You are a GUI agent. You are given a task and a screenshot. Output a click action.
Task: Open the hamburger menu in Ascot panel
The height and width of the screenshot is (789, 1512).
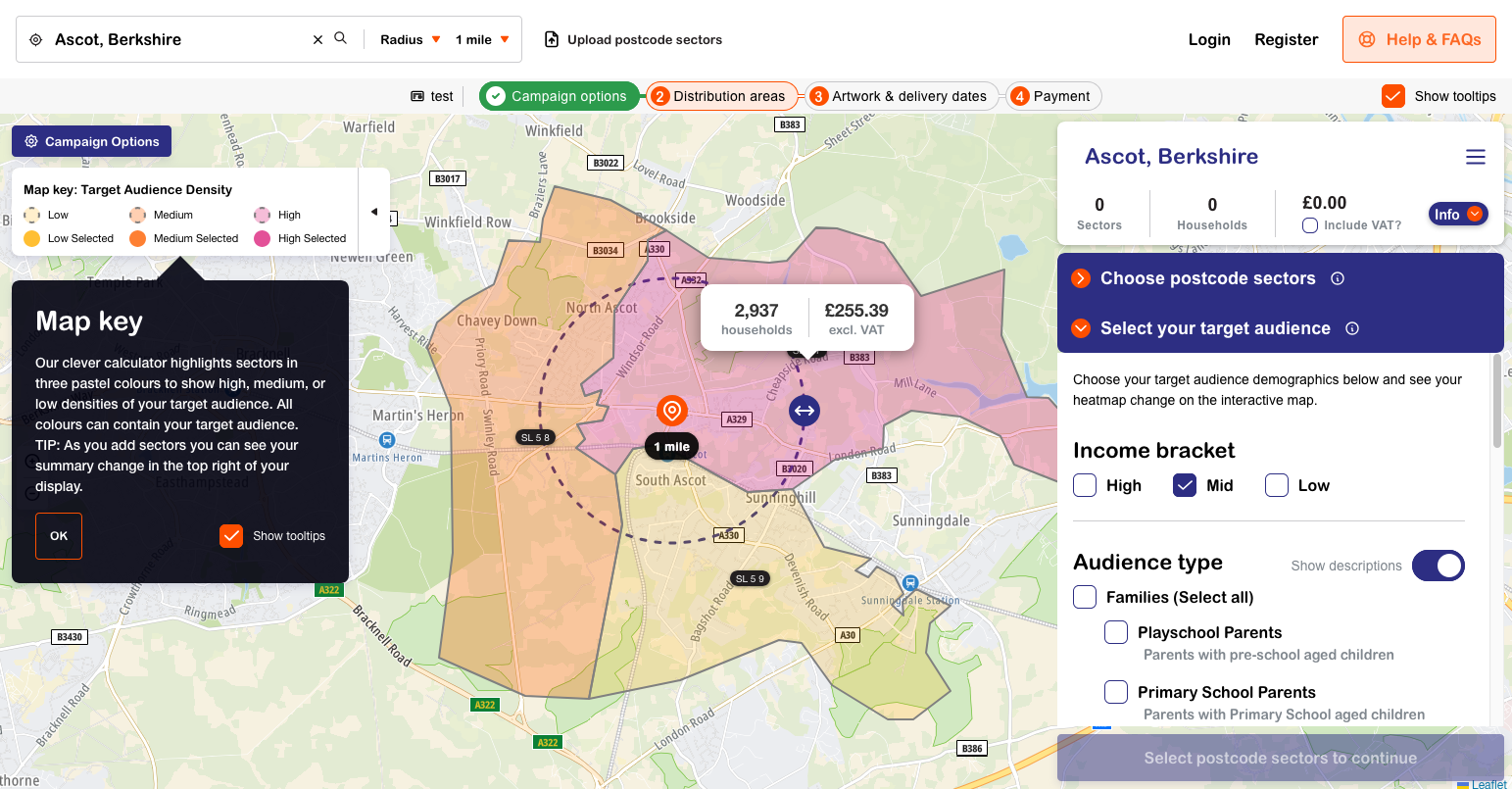(1476, 157)
